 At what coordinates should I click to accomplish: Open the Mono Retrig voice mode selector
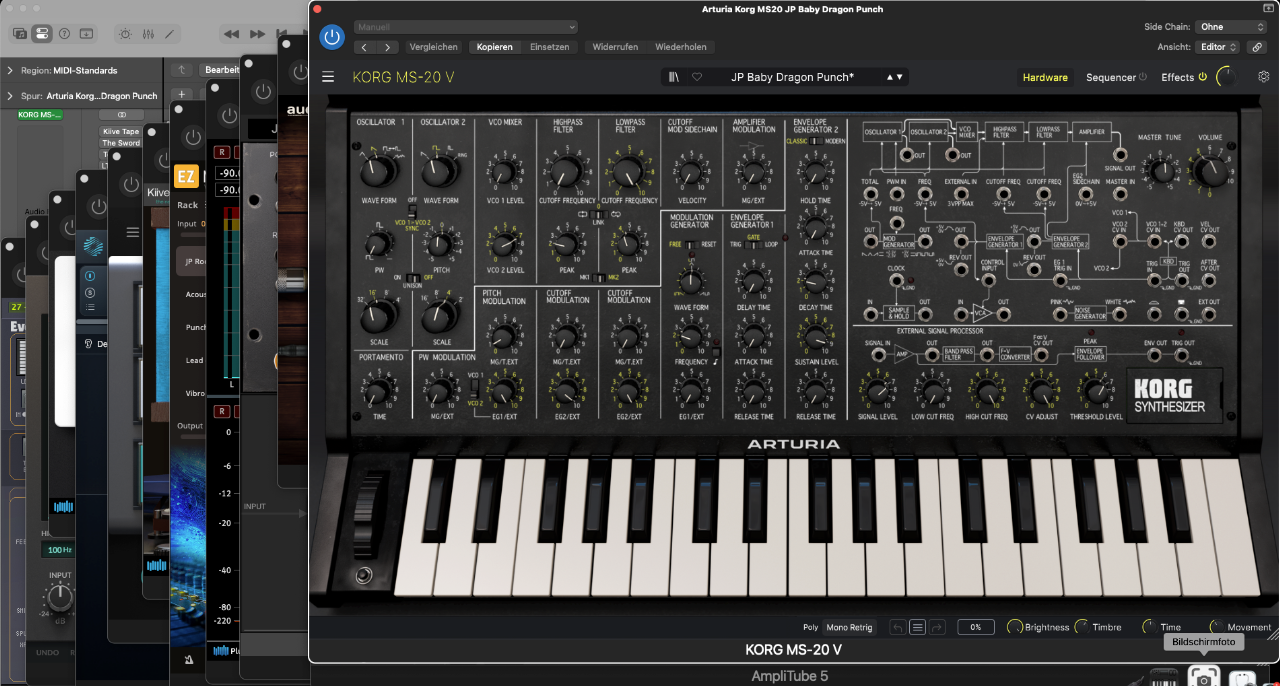[850, 627]
